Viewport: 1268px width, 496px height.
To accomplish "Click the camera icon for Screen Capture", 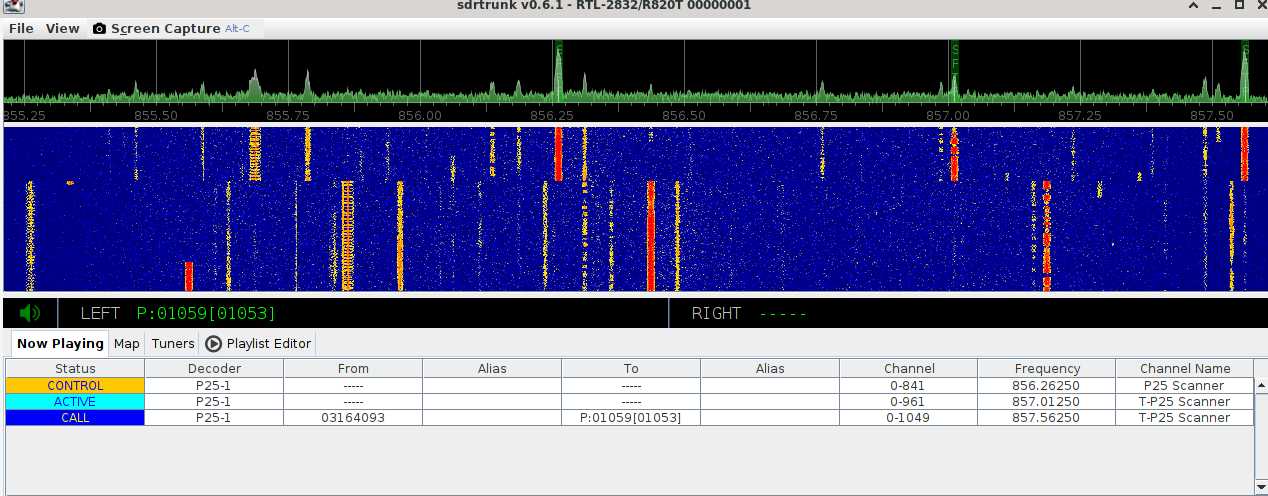I will (99, 29).
